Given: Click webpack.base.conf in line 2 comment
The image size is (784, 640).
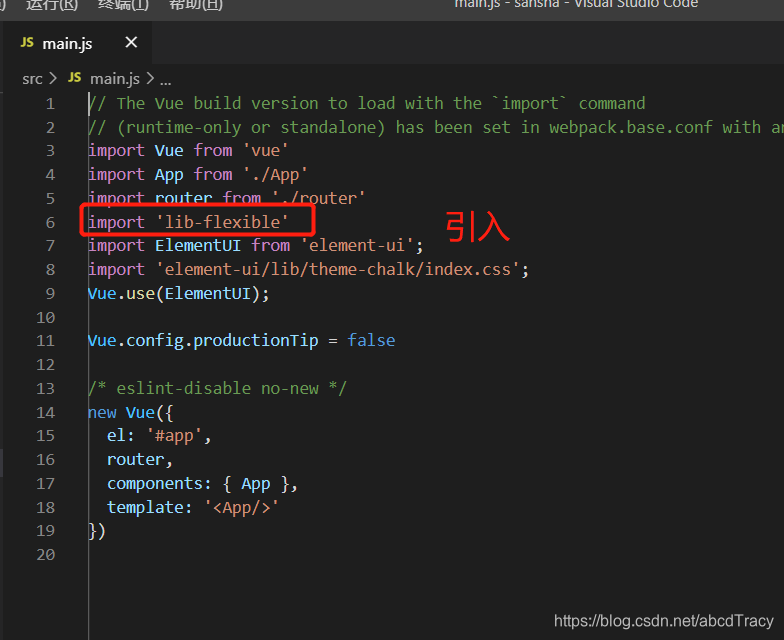Looking at the screenshot, I should click(x=630, y=128).
